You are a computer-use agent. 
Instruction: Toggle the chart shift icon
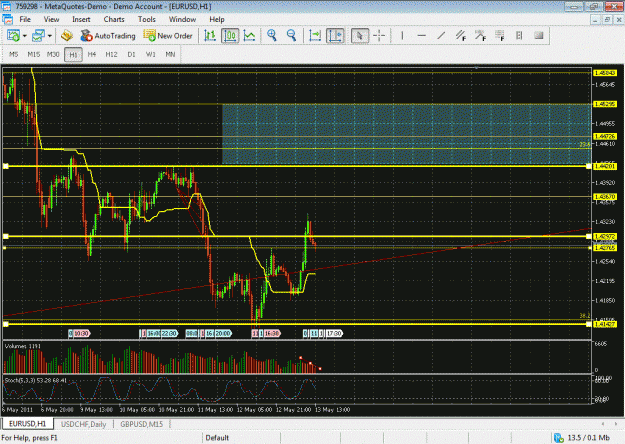point(335,36)
